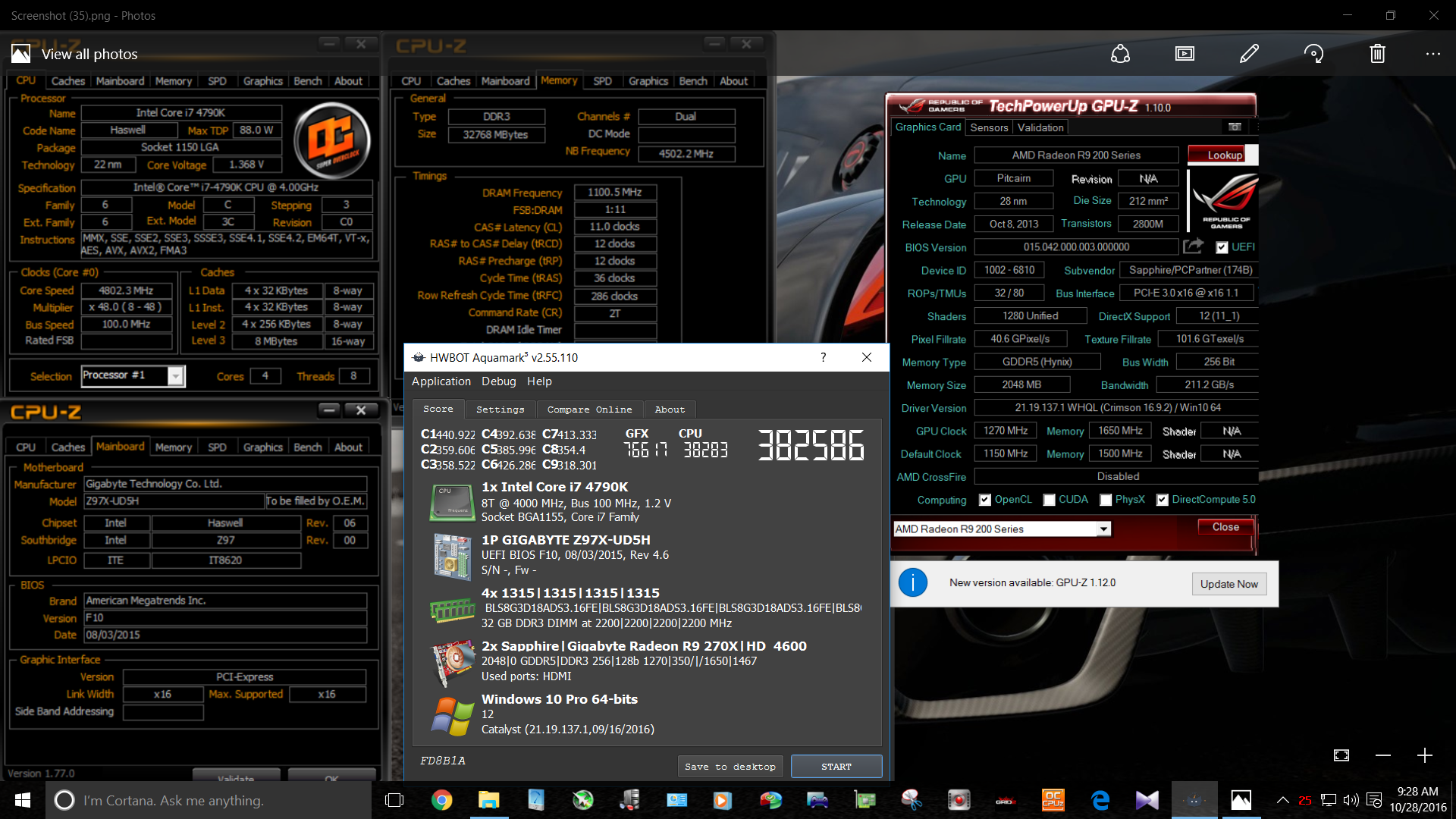This screenshot has height=819, width=1456.
Task: Click the fit-to-window icon in Photos
Action: click(1341, 755)
